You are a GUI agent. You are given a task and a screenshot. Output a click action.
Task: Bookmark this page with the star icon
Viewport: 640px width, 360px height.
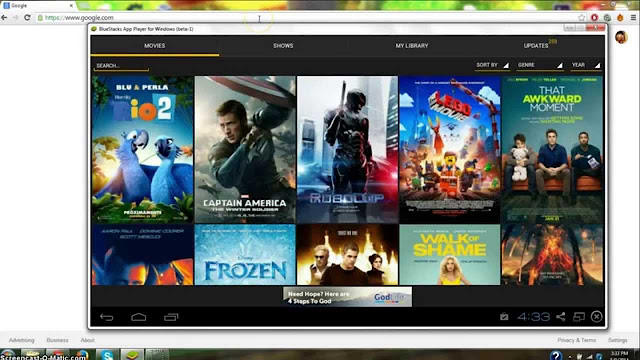tap(582, 18)
